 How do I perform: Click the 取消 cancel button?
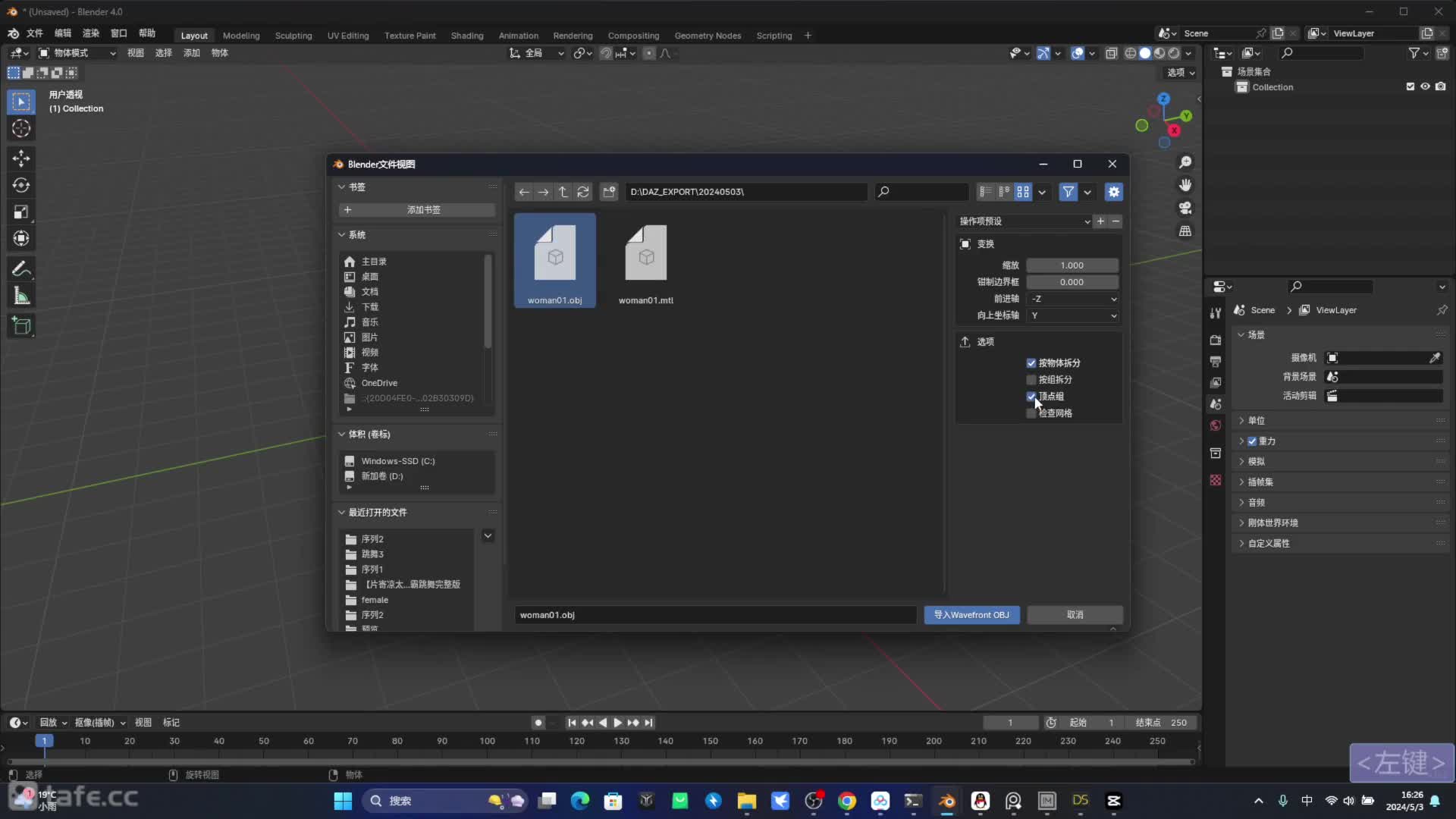(1075, 615)
